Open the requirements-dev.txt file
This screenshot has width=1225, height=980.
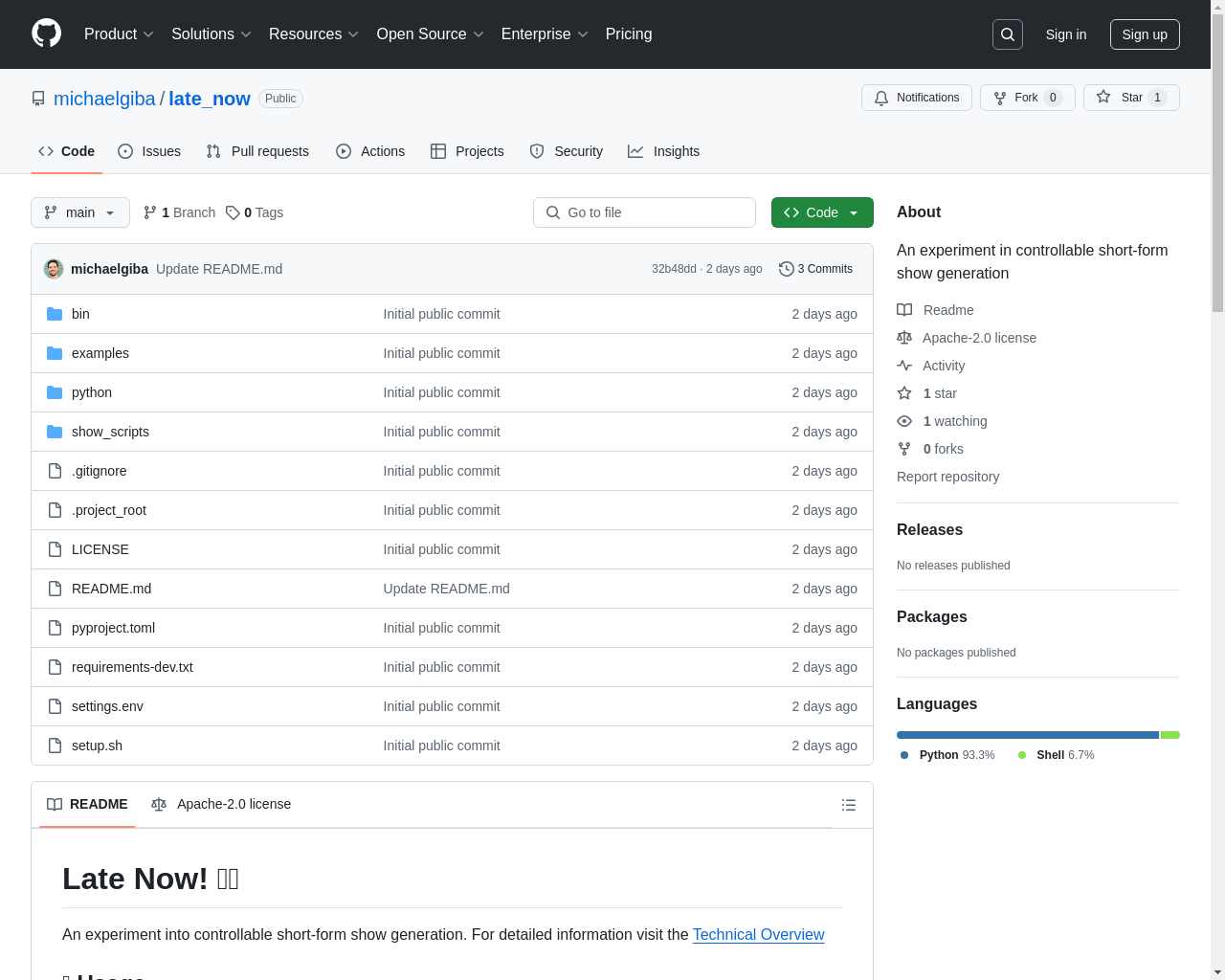pos(132,667)
